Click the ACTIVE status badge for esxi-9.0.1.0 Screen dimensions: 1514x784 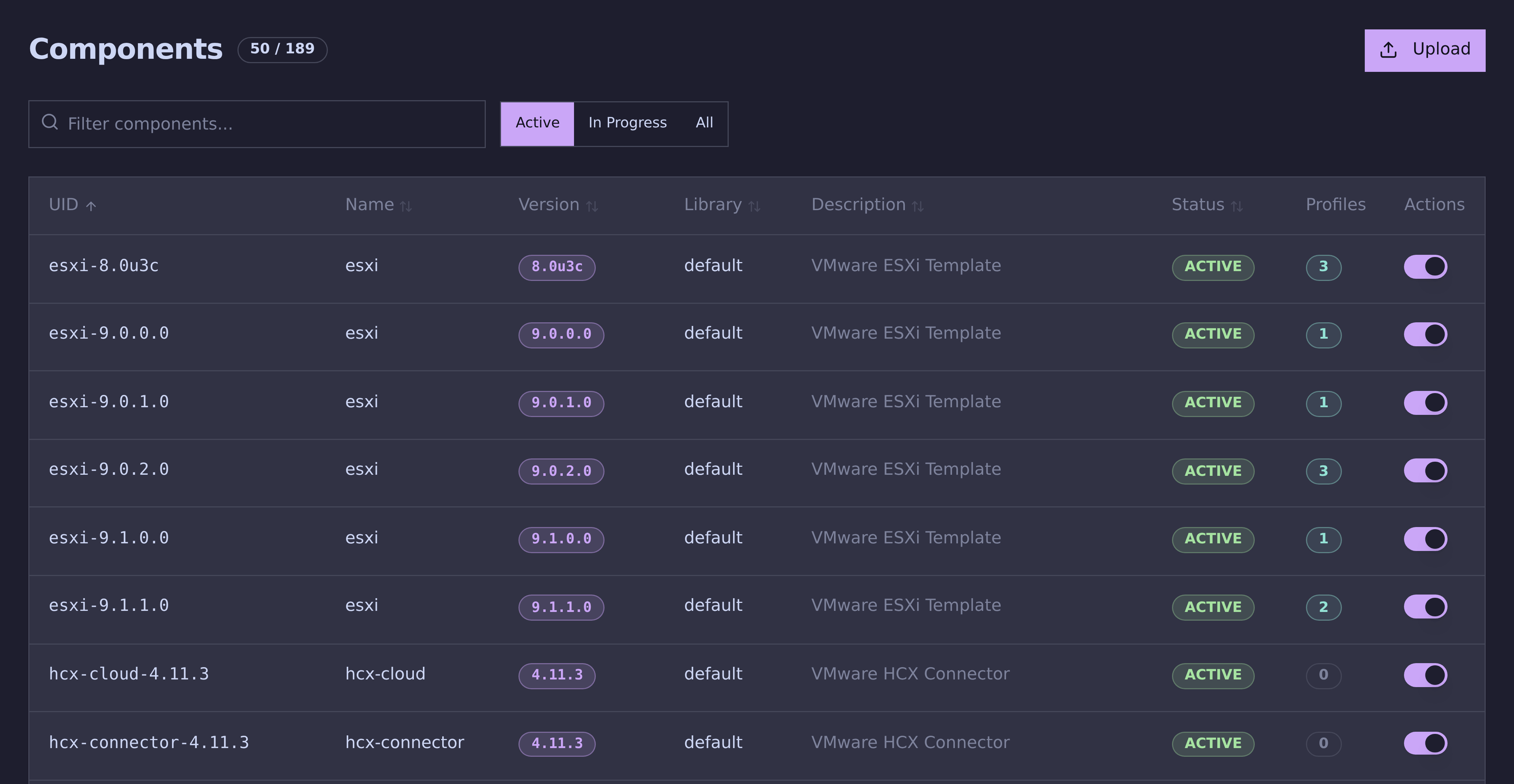(x=1213, y=403)
